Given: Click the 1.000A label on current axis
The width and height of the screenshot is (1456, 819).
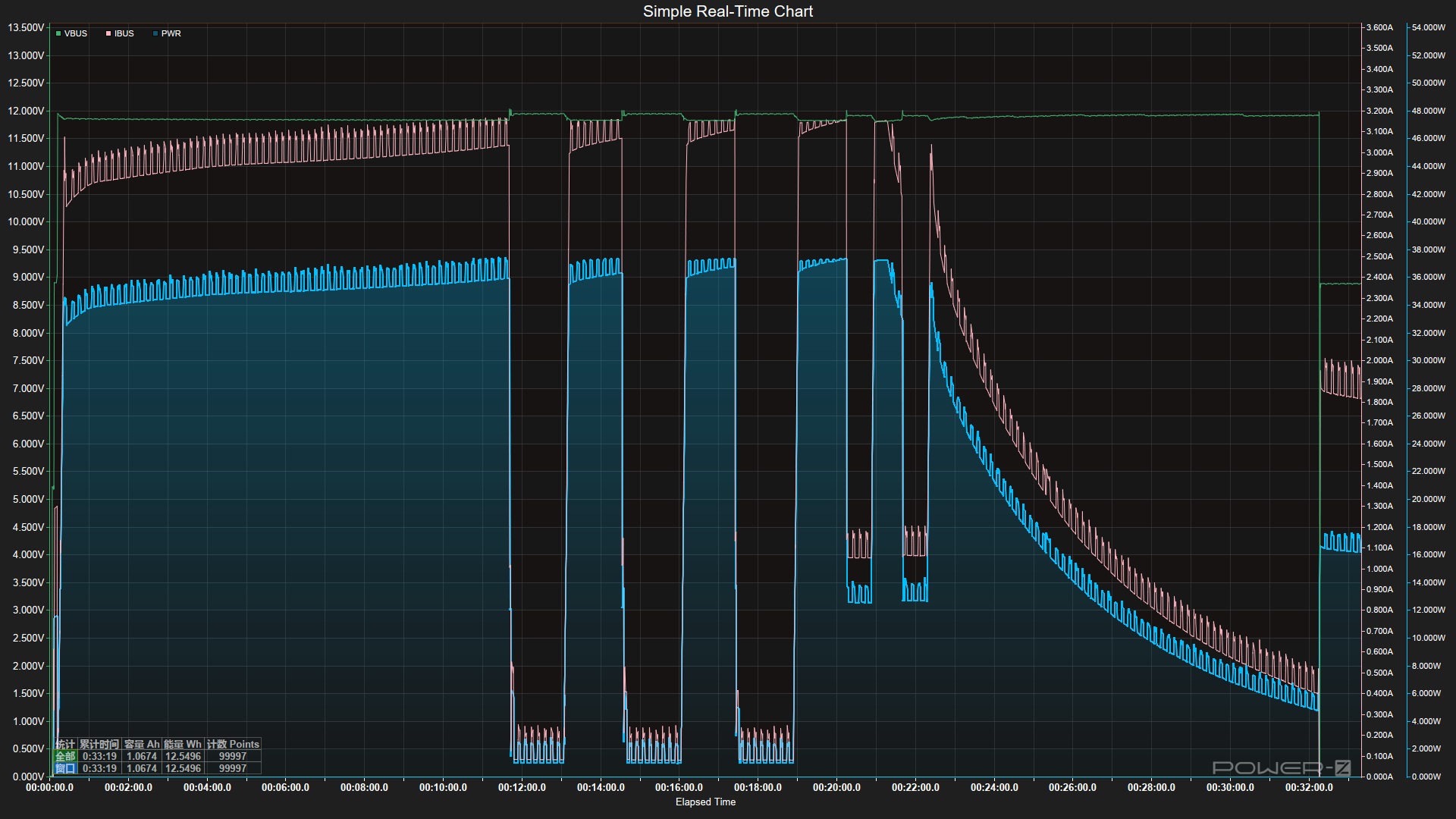Looking at the screenshot, I should pyautogui.click(x=1379, y=569).
